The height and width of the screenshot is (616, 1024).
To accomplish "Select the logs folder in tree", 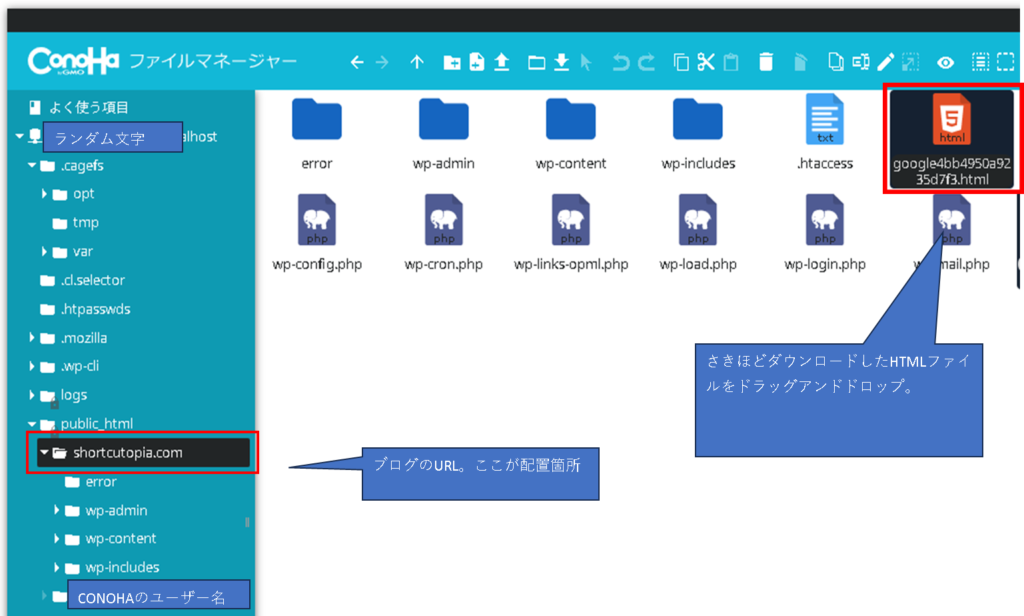I will point(73,395).
